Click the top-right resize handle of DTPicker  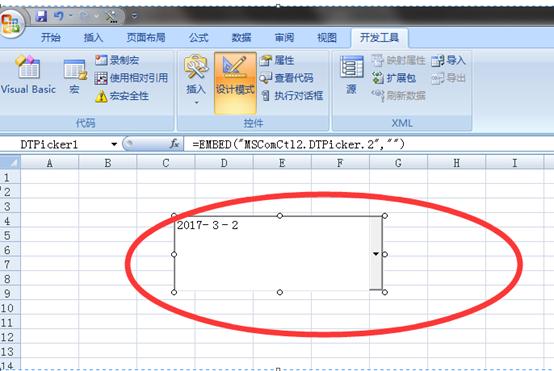tap(385, 216)
